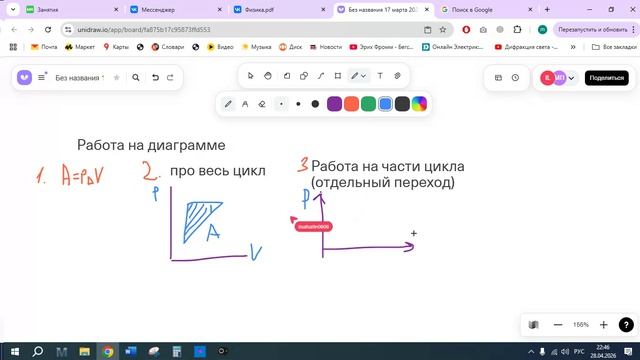The width and height of the screenshot is (640, 360).
Task: Choose the marker highlighter brush type
Action: 245,104
